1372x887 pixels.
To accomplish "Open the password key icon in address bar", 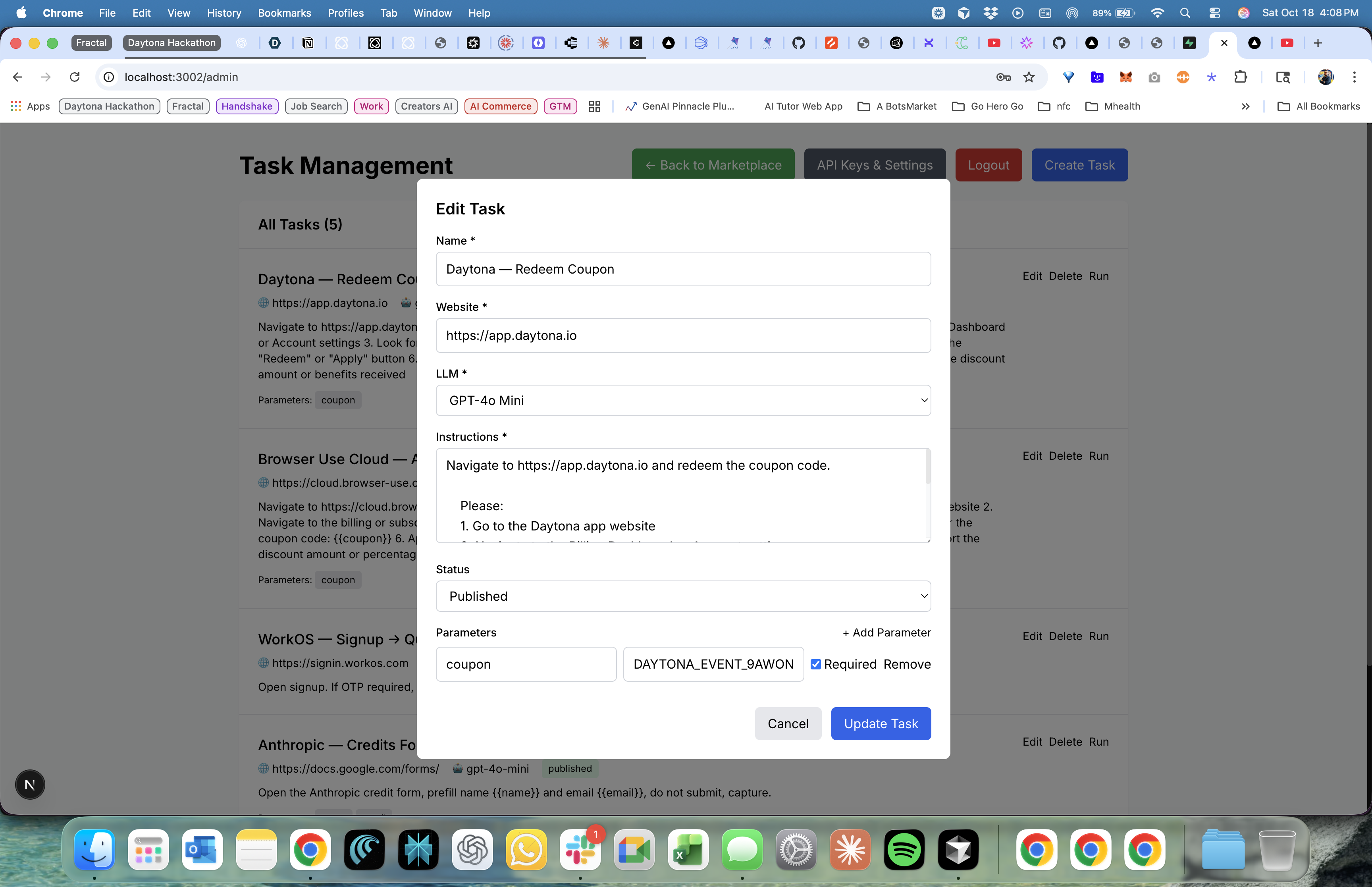I will point(1003,77).
